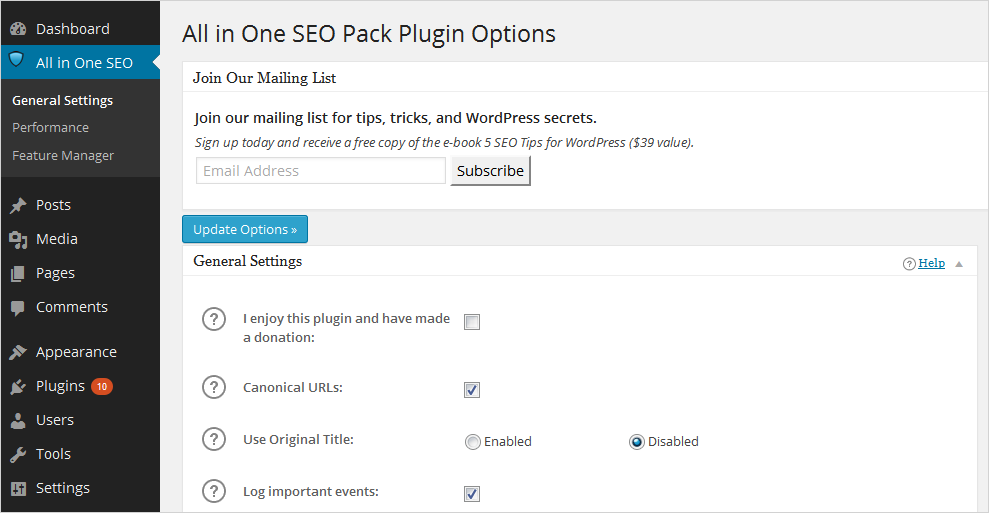Click help icon next to Use Original Title
Image resolution: width=989 pixels, height=513 pixels.
pos(214,439)
